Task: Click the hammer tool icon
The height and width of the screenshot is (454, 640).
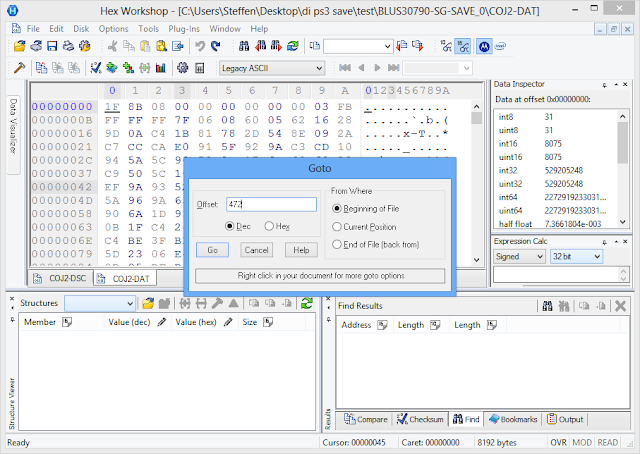Action: pyautogui.click(x=19, y=68)
